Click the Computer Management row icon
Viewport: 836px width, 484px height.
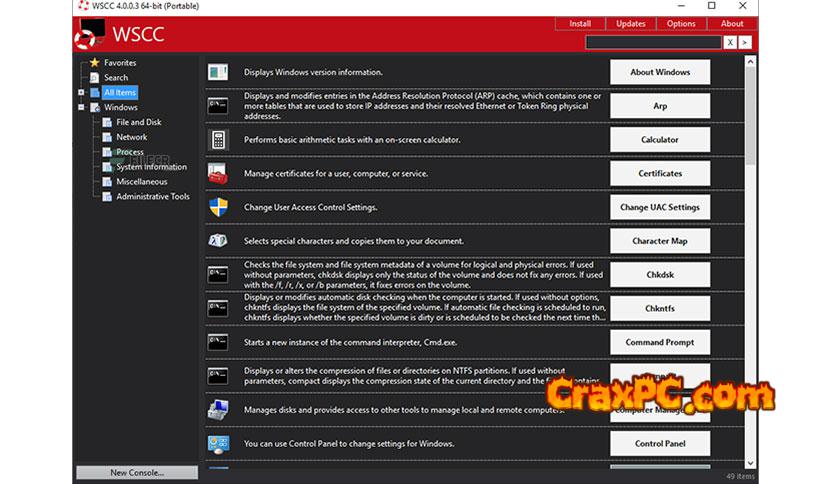coord(218,409)
